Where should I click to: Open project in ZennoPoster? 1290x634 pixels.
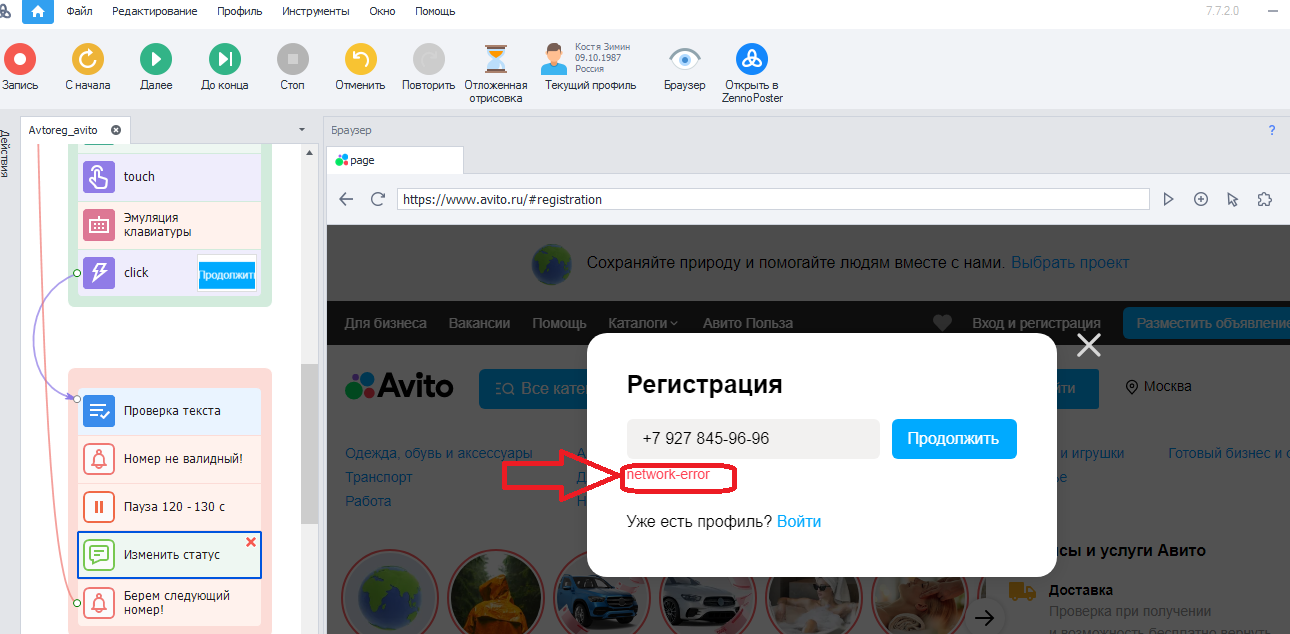pos(752,73)
